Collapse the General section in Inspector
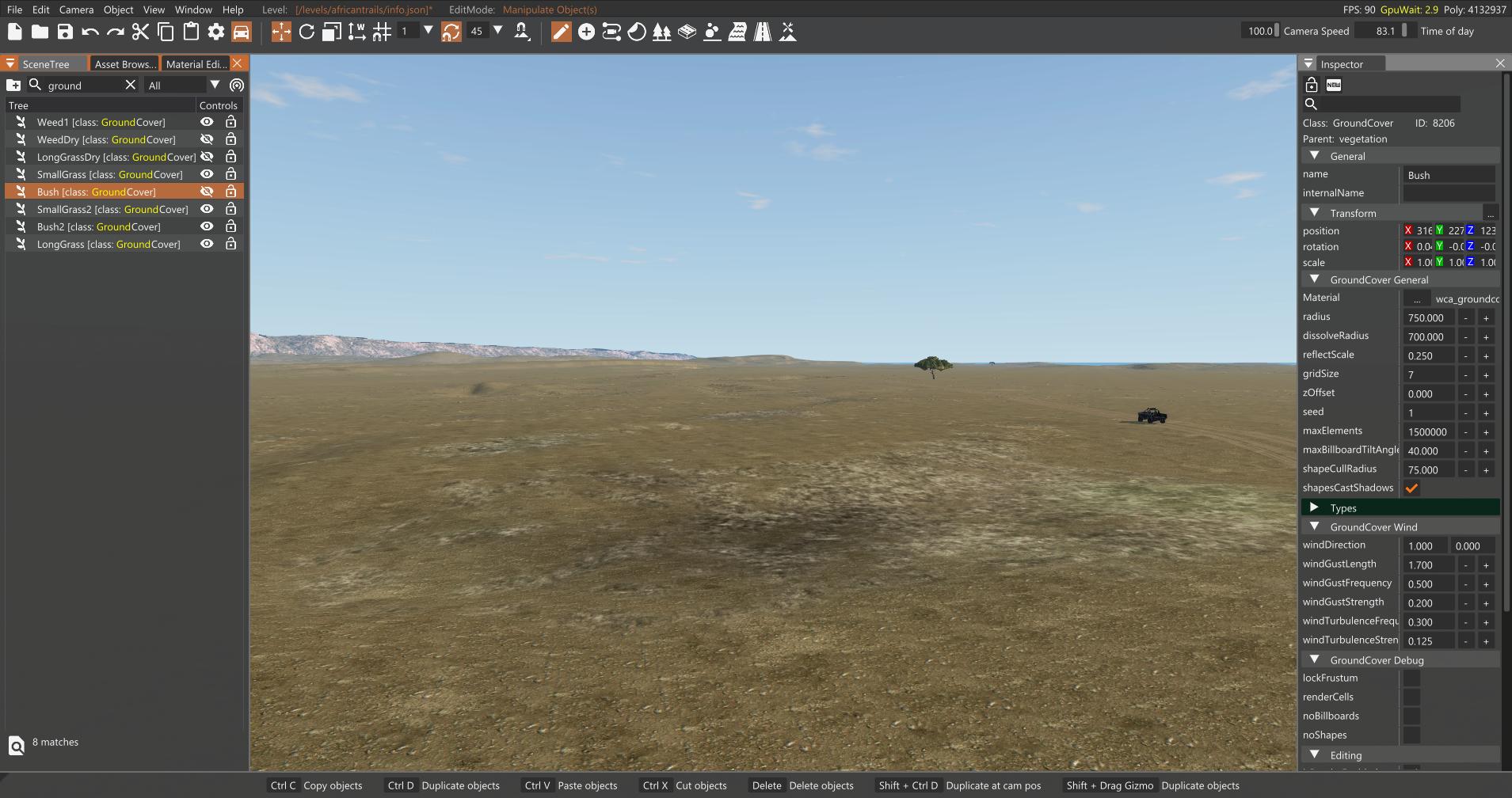The height and width of the screenshot is (798, 1512). pyautogui.click(x=1315, y=156)
